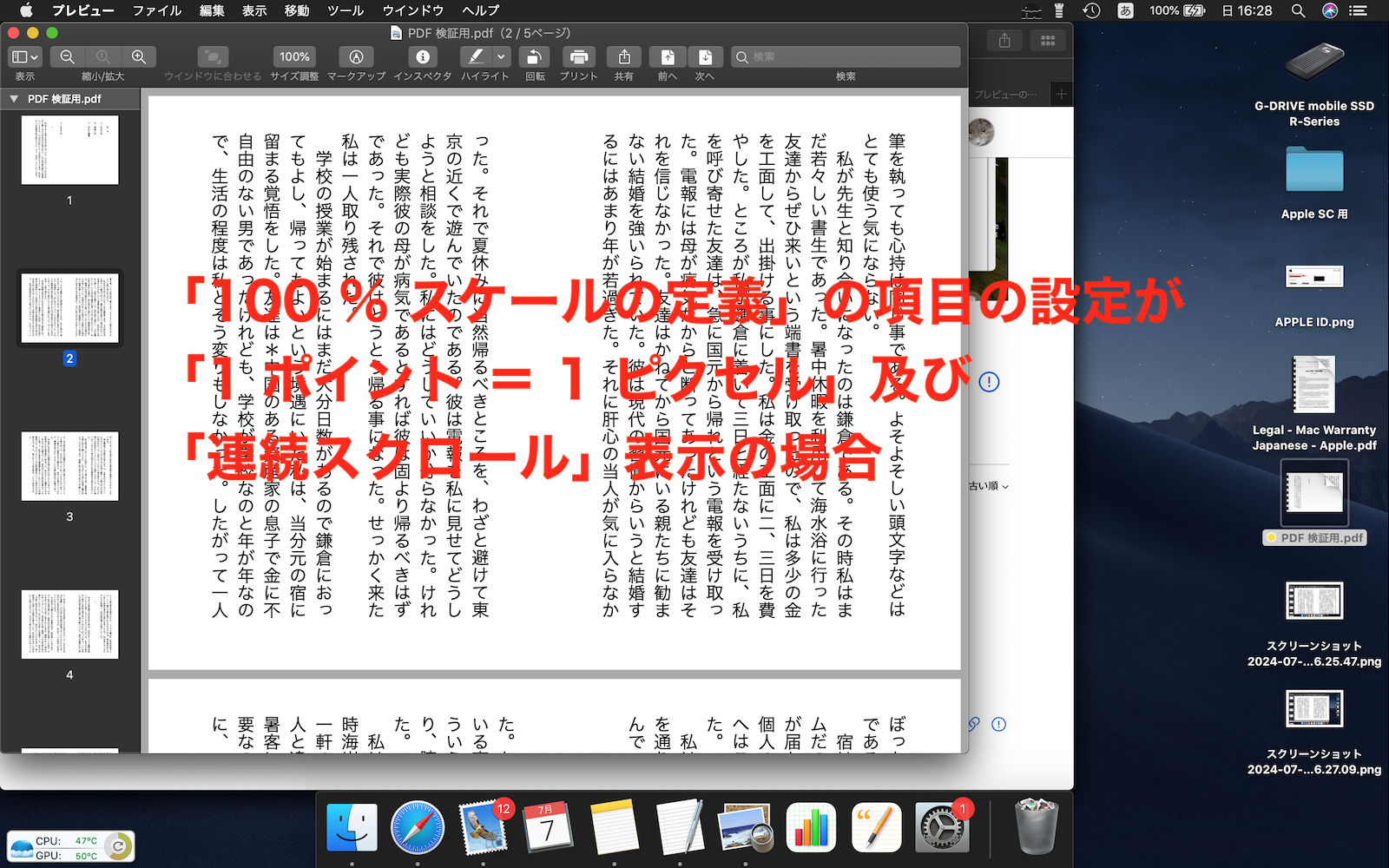Click the 100% size adjust button
Viewport: 1389px width, 868px height.
click(x=294, y=56)
